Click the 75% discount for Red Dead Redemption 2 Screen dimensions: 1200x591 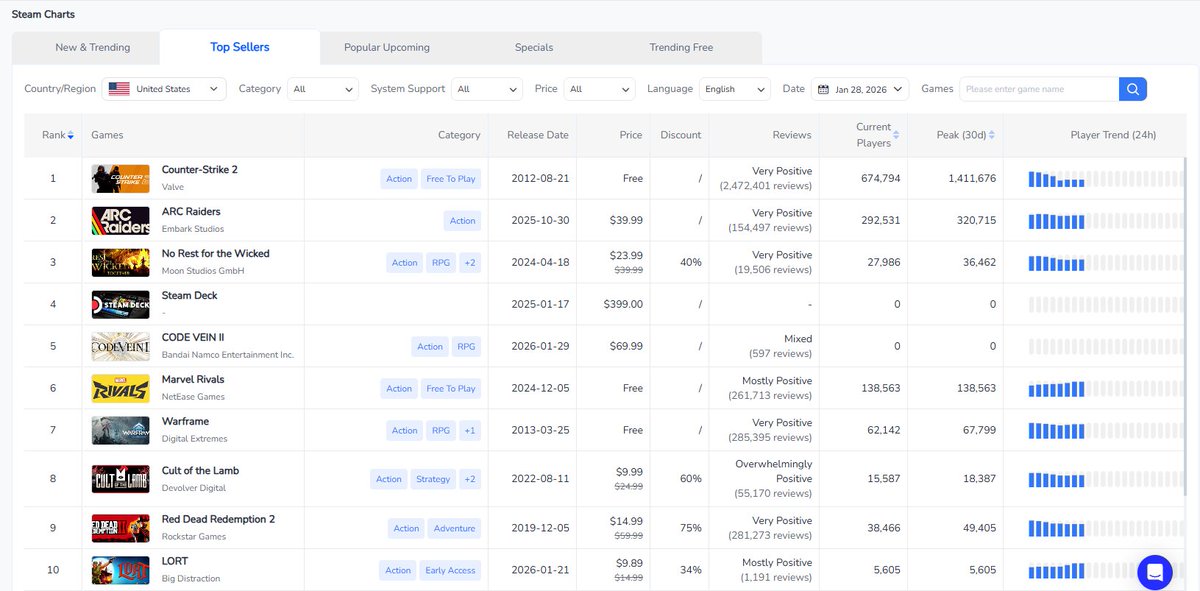(691, 528)
